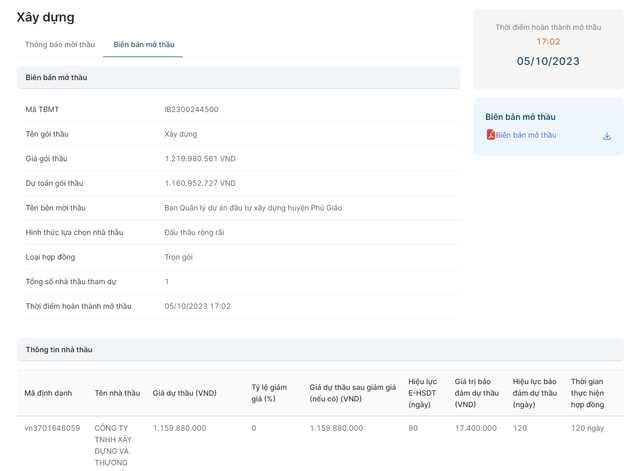Click the Biên bản mở thầu section header
Image resolution: width=640 pixels, height=471 pixels.
click(x=56, y=77)
